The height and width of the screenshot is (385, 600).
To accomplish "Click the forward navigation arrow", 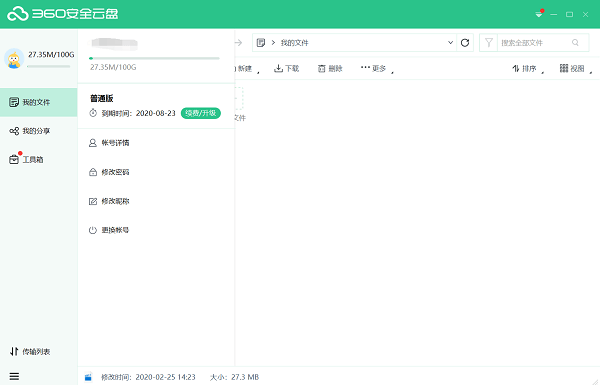I will [x=238, y=42].
